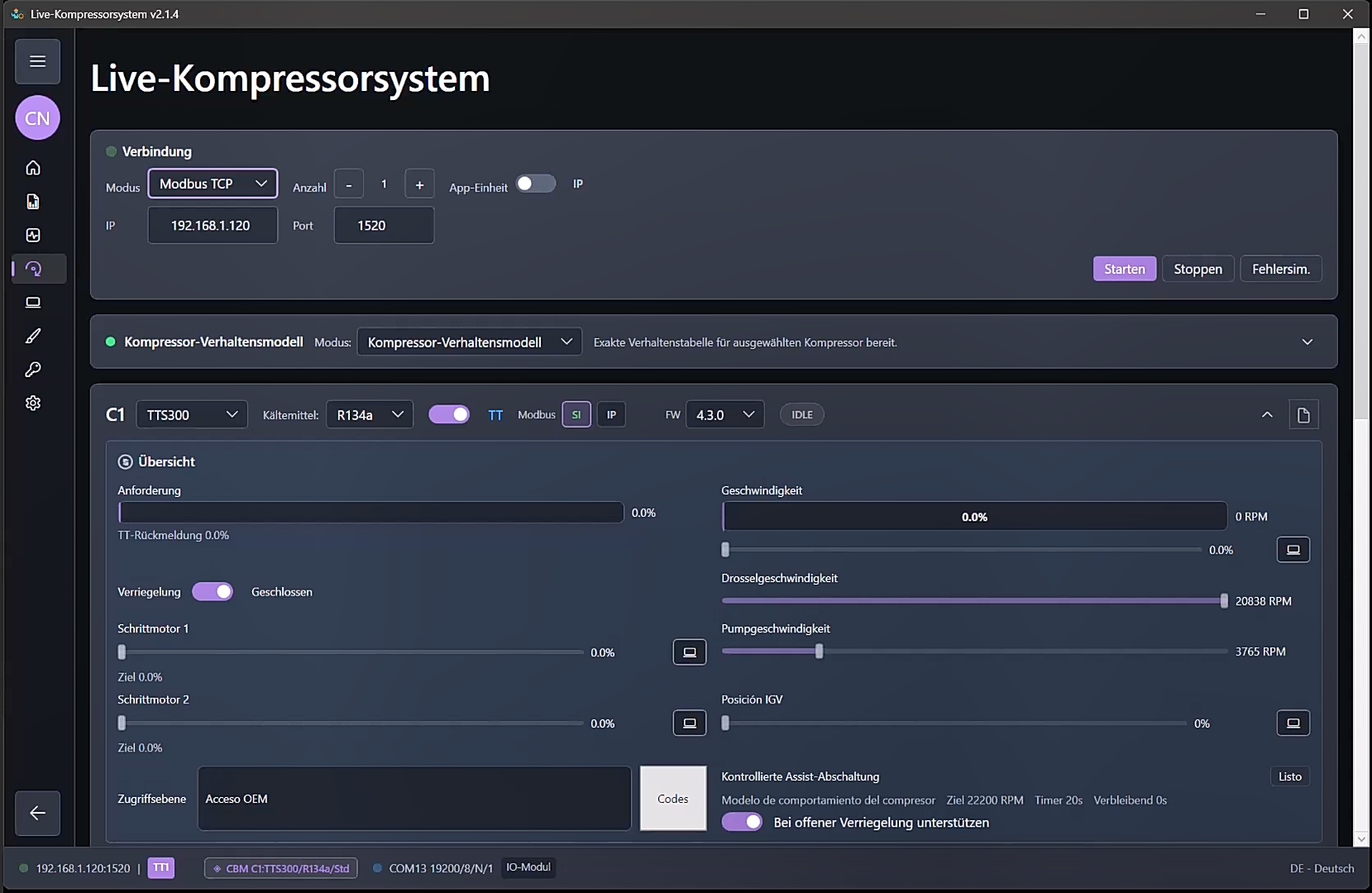Viewport: 1372px width, 893px height.
Task: Click the Anforderung progress bar
Action: pos(370,513)
